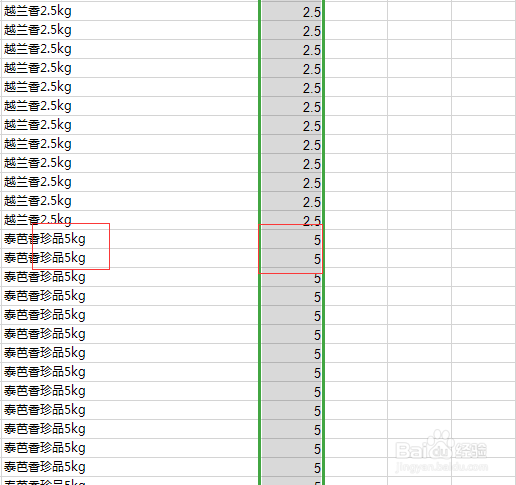The image size is (516, 485).
Task: Select the topmost visible 越兰香2.5kg cell
Action: click(x=130, y=11)
